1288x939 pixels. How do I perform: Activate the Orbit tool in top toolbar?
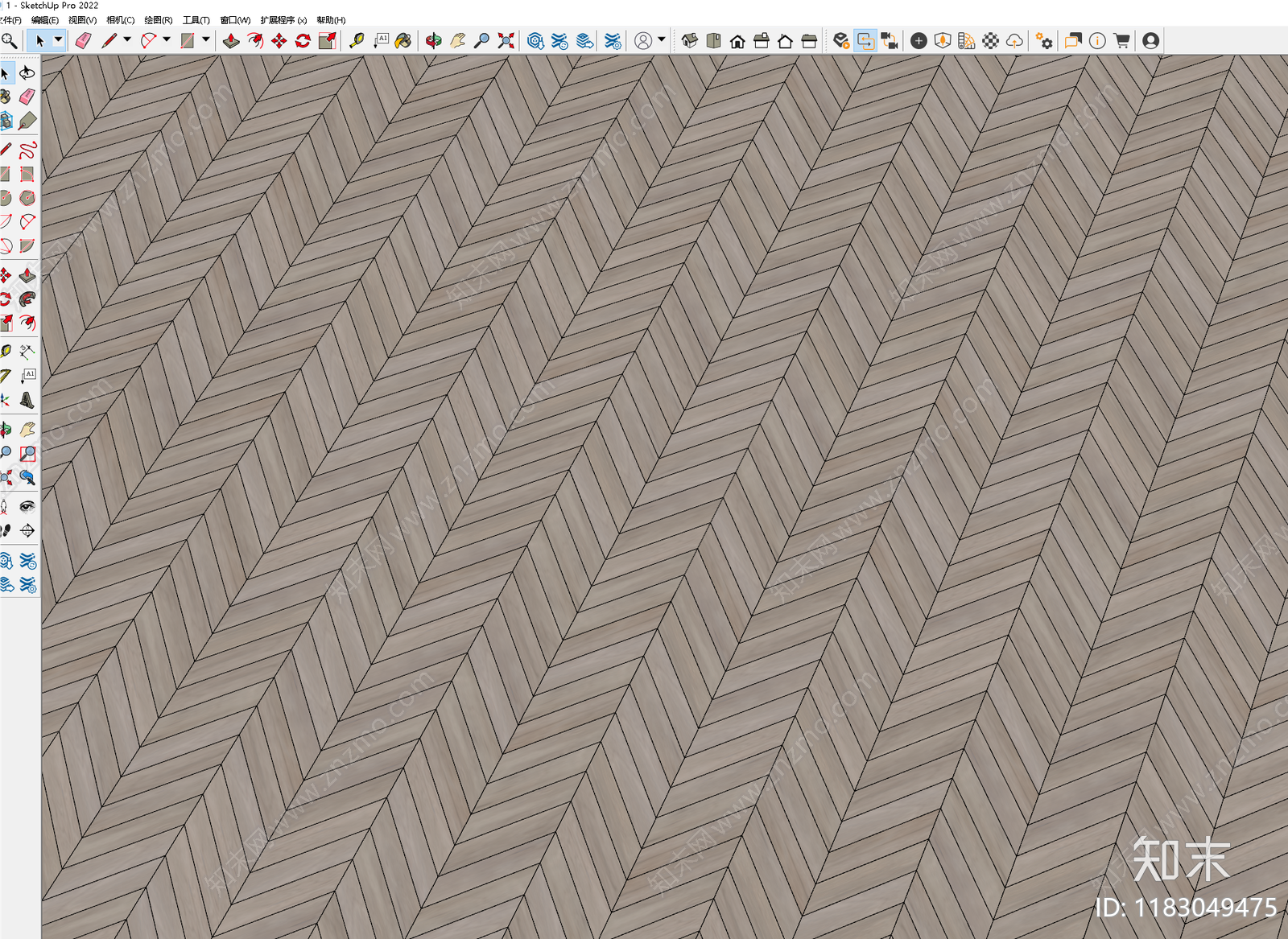point(433,40)
